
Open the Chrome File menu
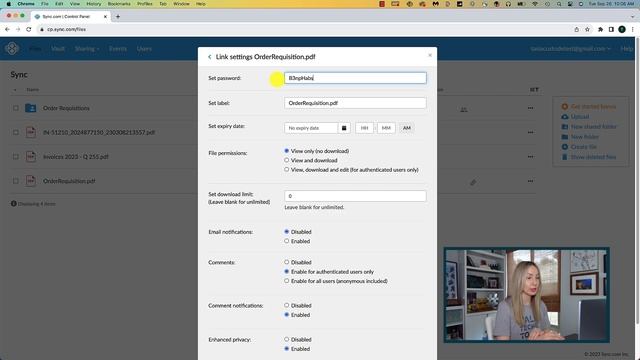point(44,4)
